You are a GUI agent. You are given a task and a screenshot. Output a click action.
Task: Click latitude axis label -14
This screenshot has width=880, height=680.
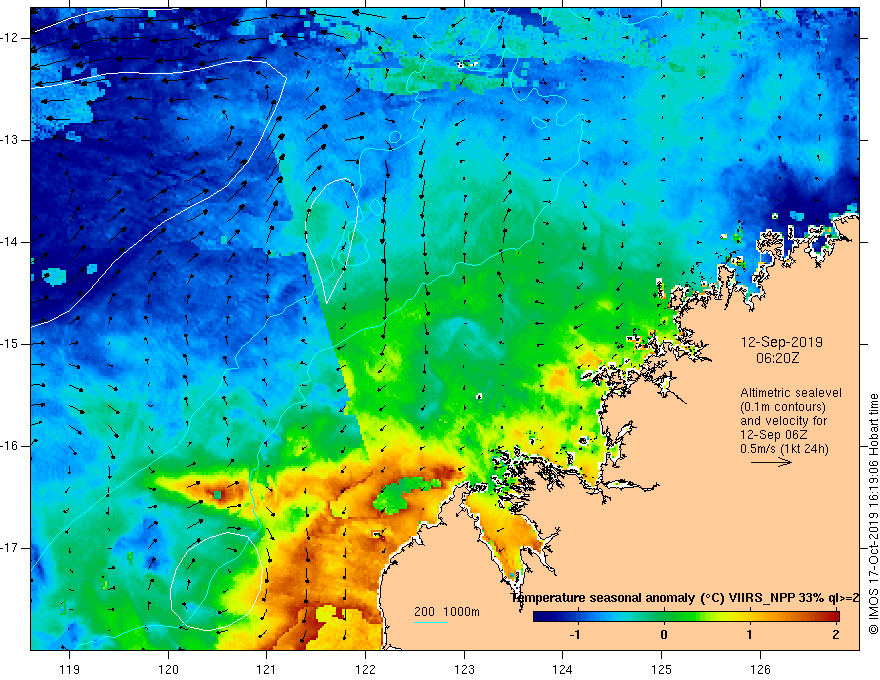point(10,242)
